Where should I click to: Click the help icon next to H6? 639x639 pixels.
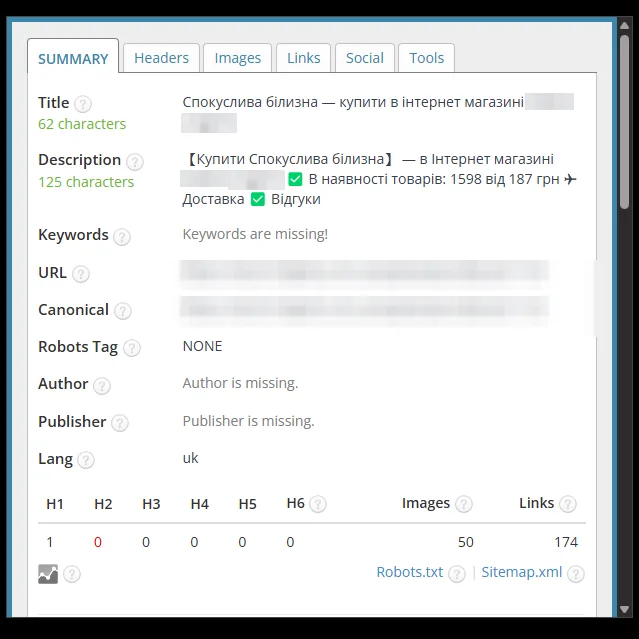click(x=318, y=504)
